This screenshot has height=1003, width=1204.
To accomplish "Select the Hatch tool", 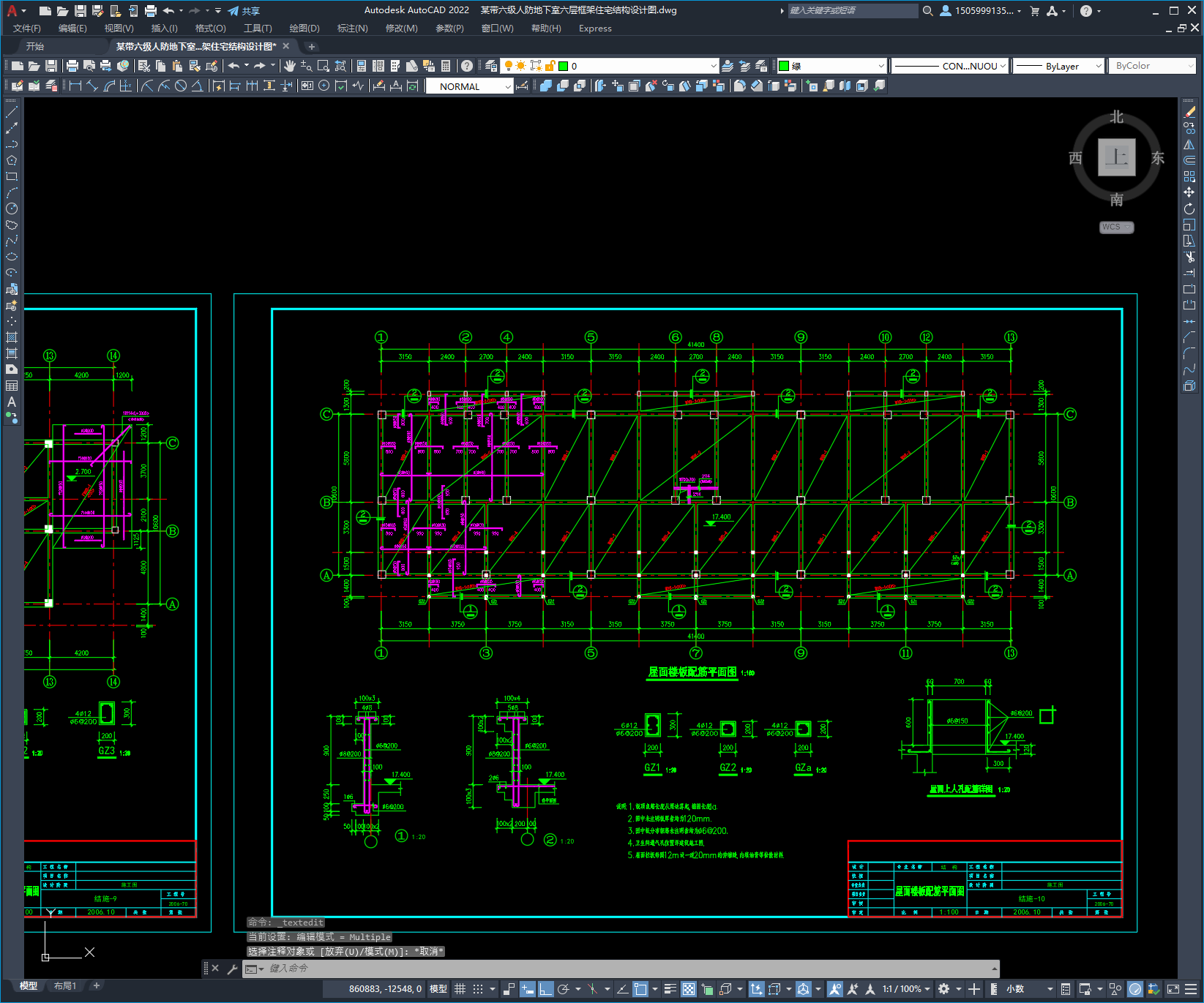I will pyautogui.click(x=12, y=337).
